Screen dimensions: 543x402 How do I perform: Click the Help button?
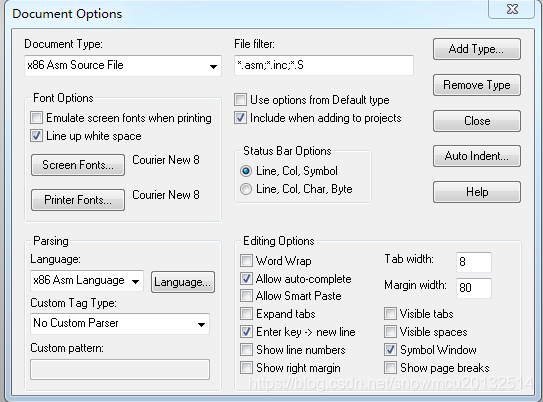(477, 192)
